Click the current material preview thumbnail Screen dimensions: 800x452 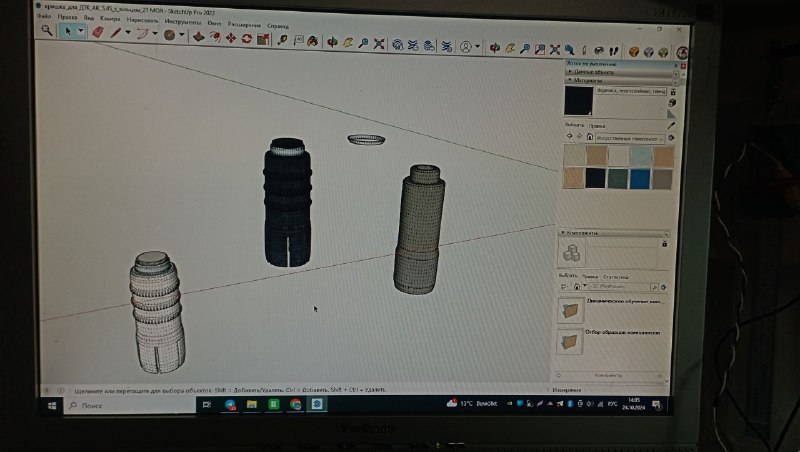578,101
